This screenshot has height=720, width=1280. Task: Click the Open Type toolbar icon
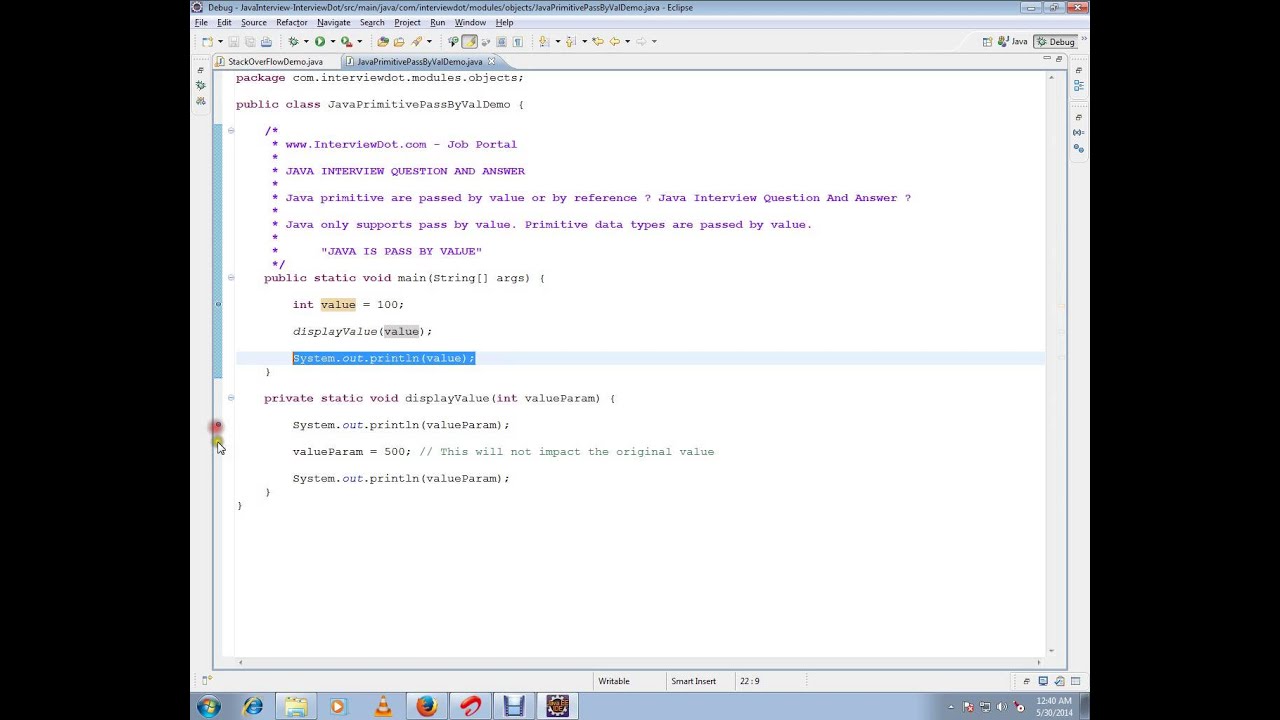(x=383, y=41)
